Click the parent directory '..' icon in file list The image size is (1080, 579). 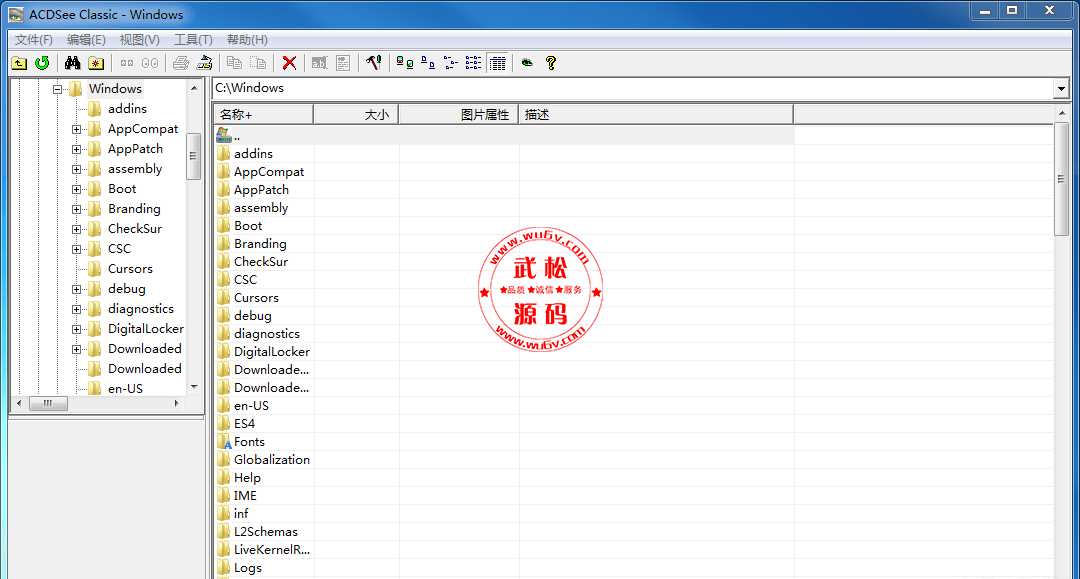[x=224, y=135]
